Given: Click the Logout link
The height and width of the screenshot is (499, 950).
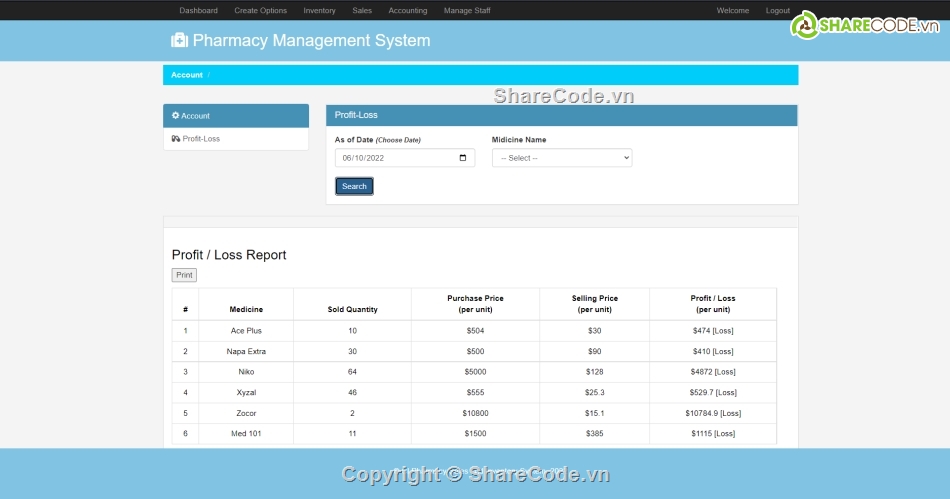Looking at the screenshot, I should [777, 11].
